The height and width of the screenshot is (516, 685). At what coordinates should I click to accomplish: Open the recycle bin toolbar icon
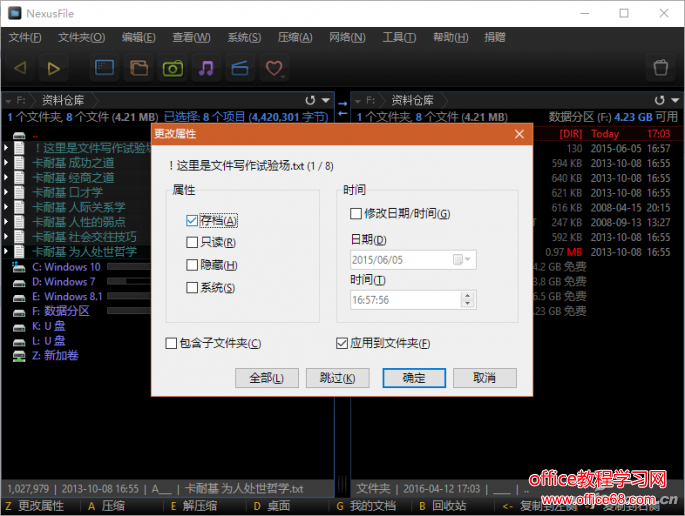click(x=660, y=68)
